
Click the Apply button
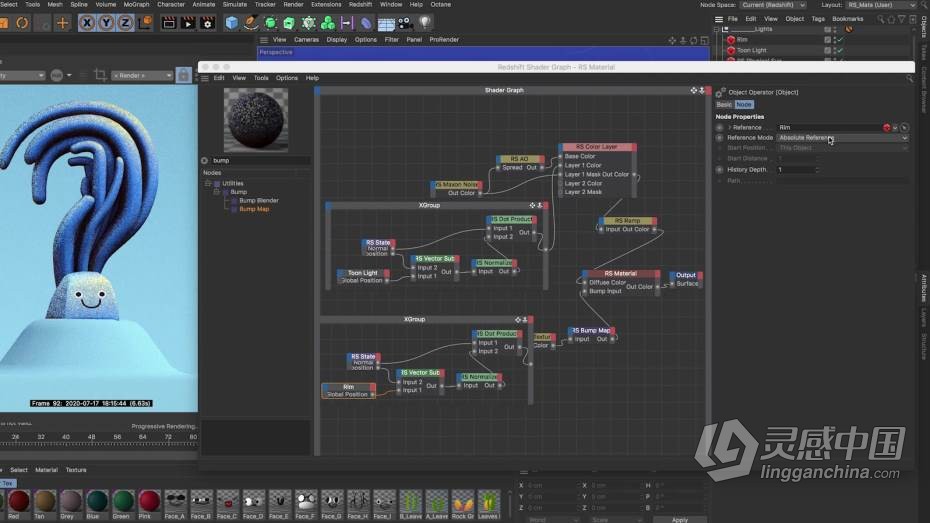(x=680, y=519)
